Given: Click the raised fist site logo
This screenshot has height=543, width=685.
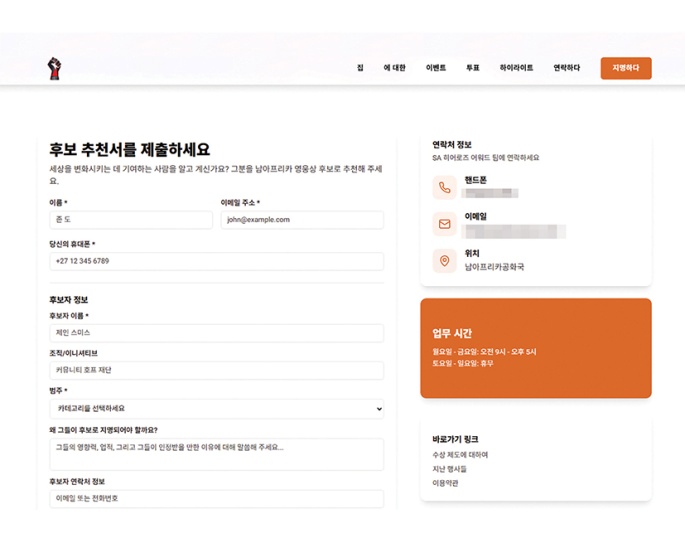Looking at the screenshot, I should coord(54,68).
